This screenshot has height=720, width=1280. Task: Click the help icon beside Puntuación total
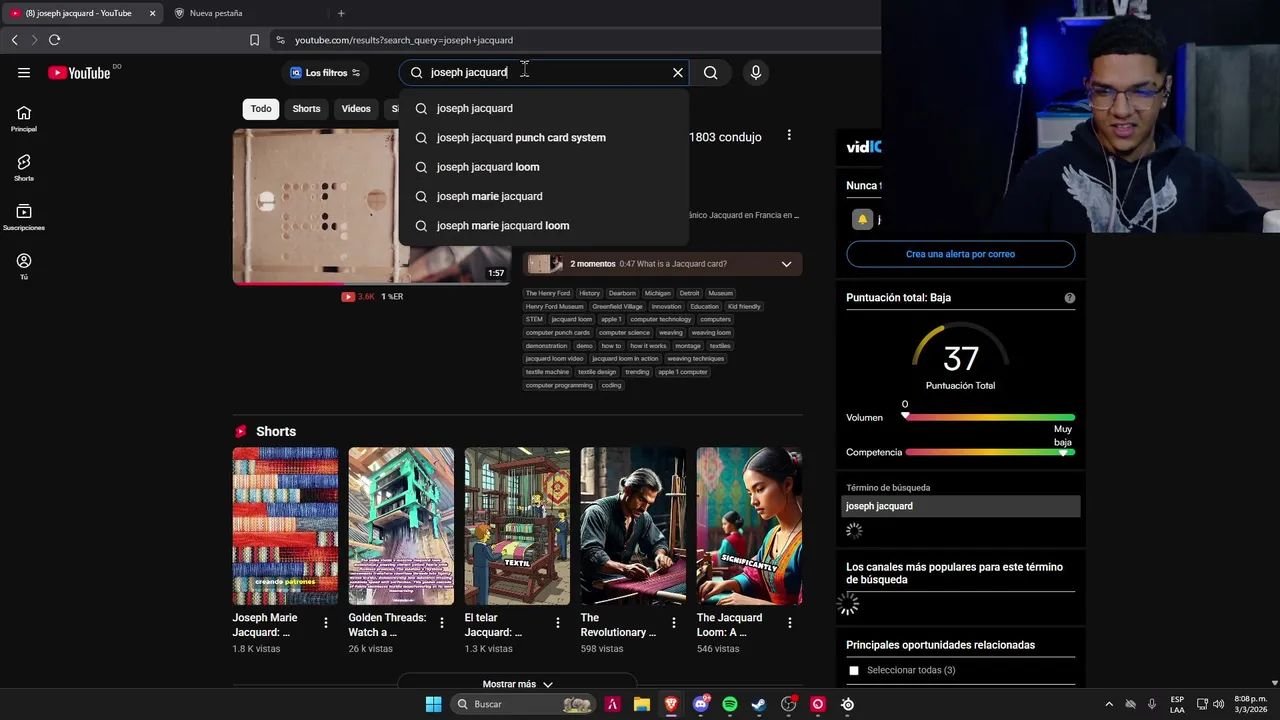(x=1070, y=298)
